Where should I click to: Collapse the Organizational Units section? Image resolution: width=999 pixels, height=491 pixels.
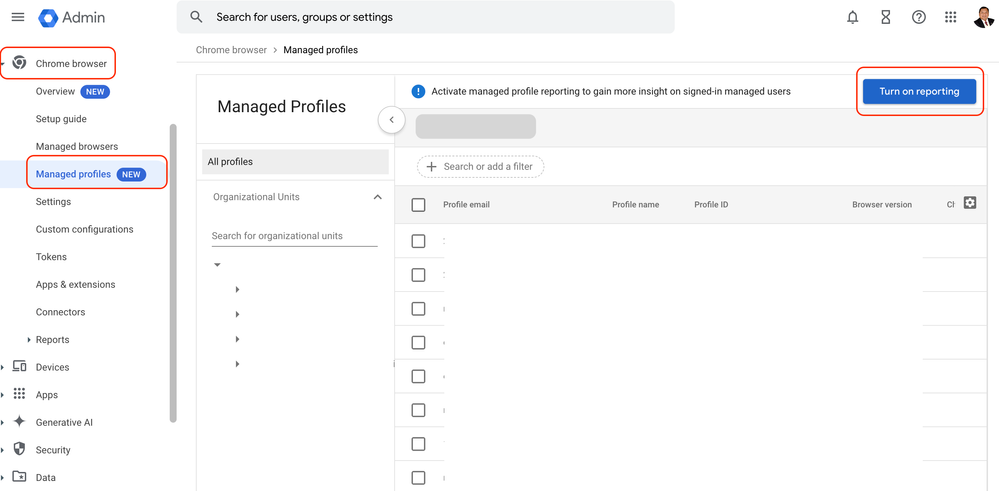pos(377,197)
